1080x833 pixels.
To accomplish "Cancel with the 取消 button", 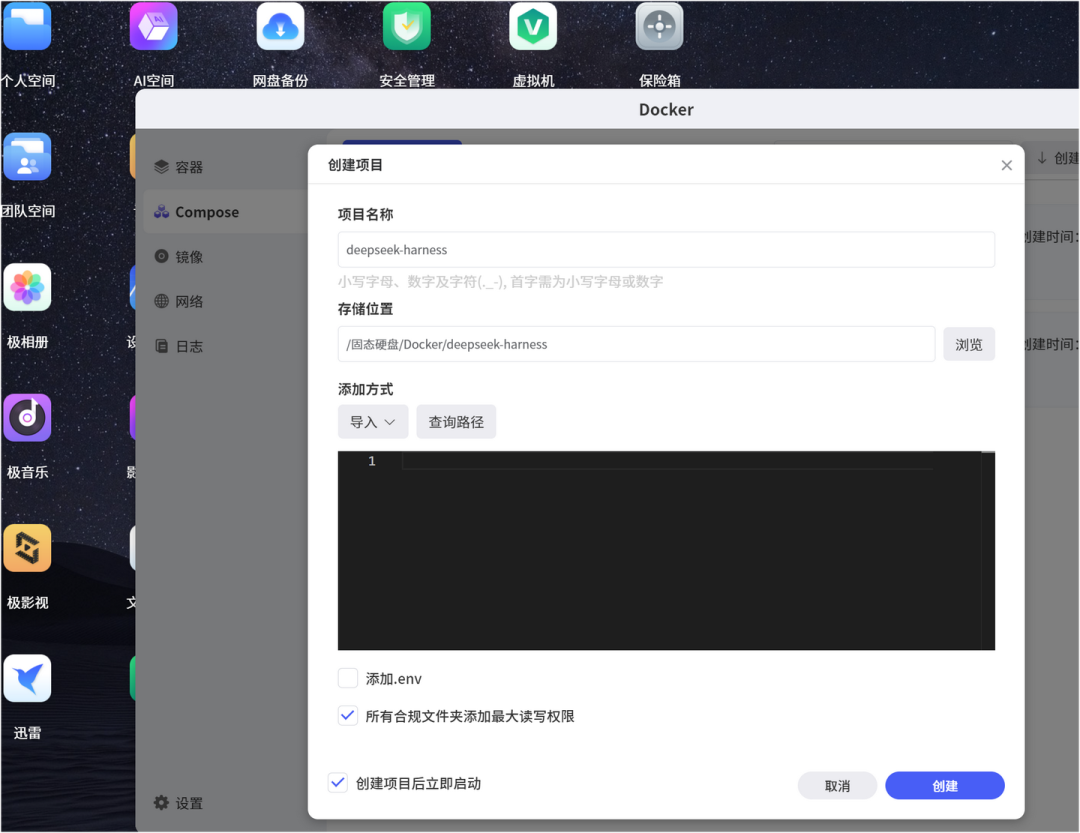I will tap(837, 785).
